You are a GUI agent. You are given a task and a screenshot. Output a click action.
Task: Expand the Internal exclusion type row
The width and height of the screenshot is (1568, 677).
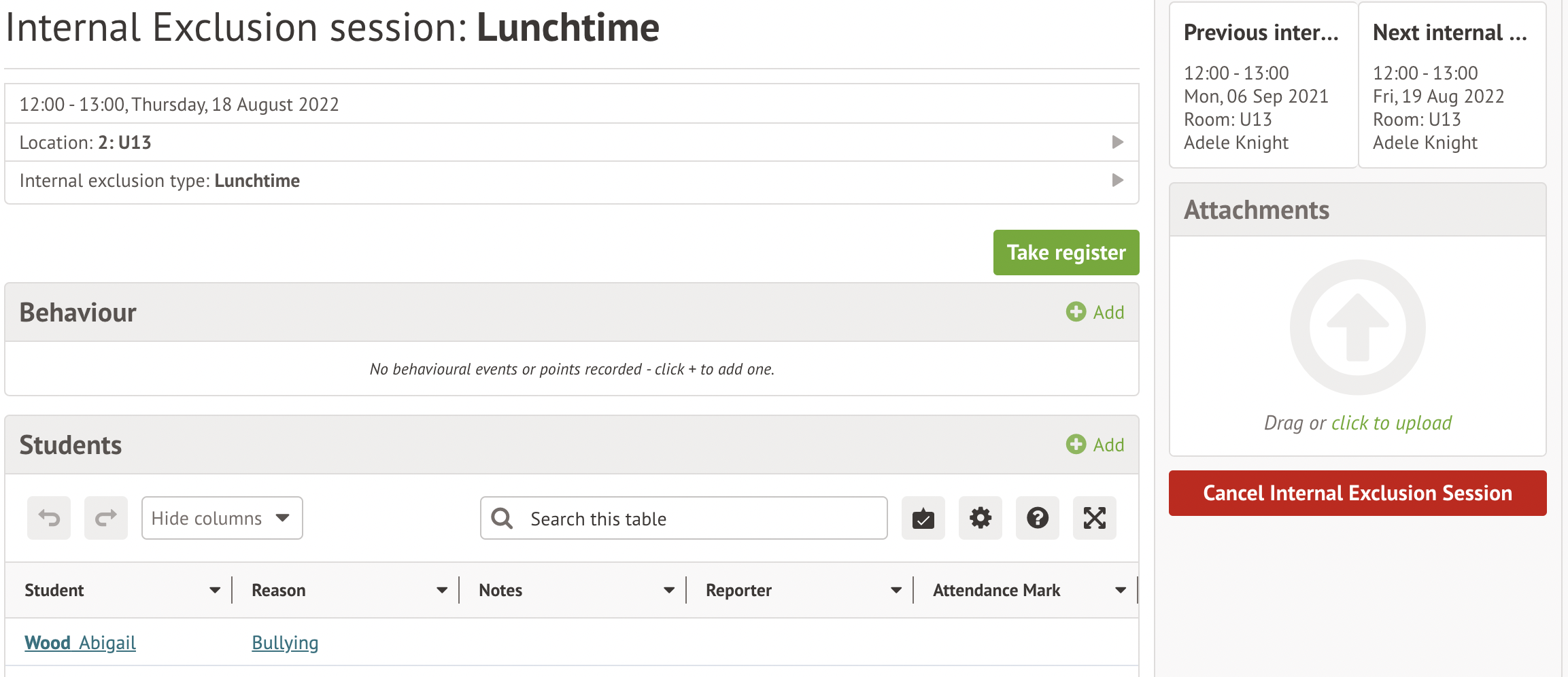(1117, 180)
